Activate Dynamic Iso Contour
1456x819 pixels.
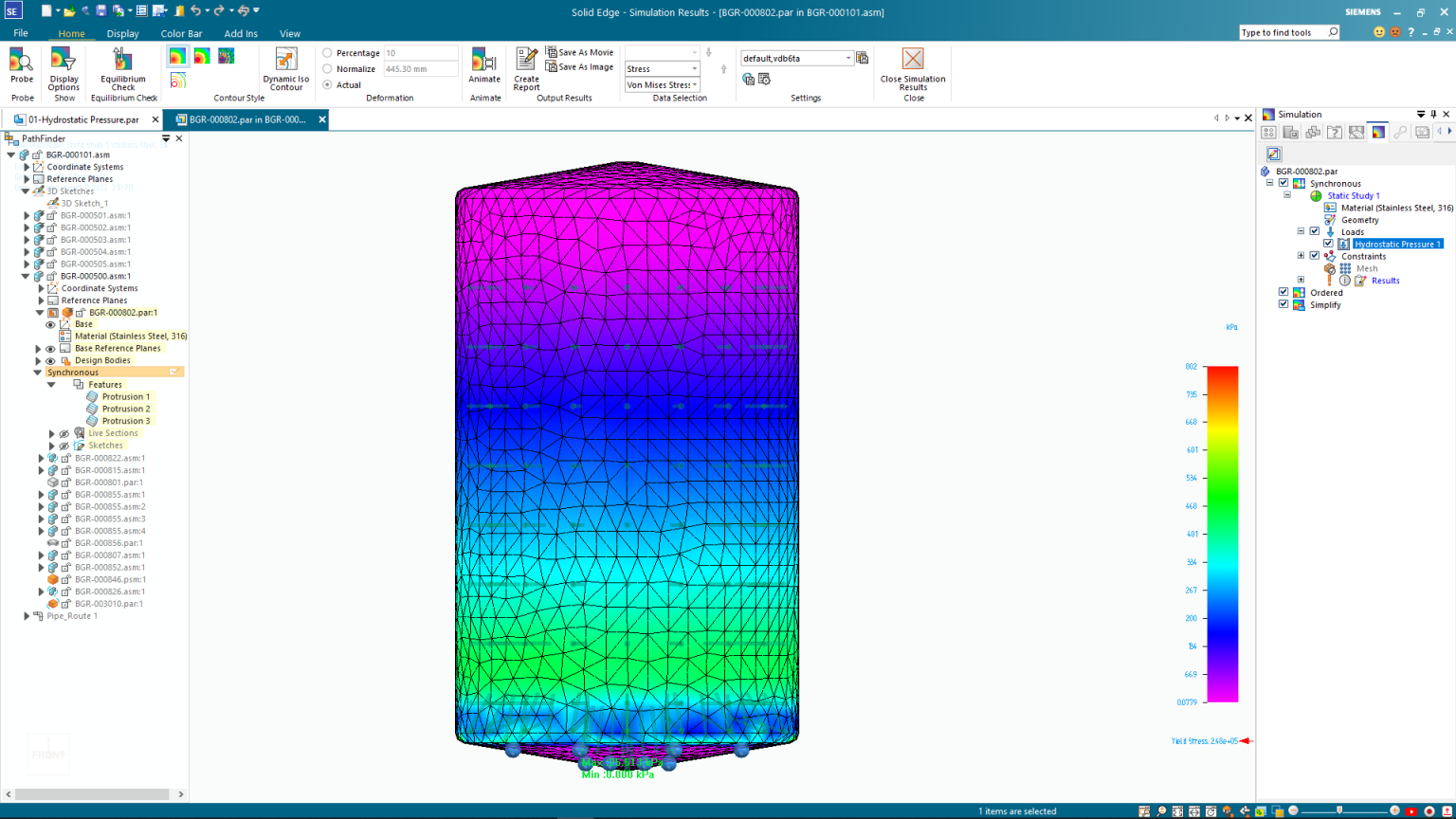pos(284,66)
